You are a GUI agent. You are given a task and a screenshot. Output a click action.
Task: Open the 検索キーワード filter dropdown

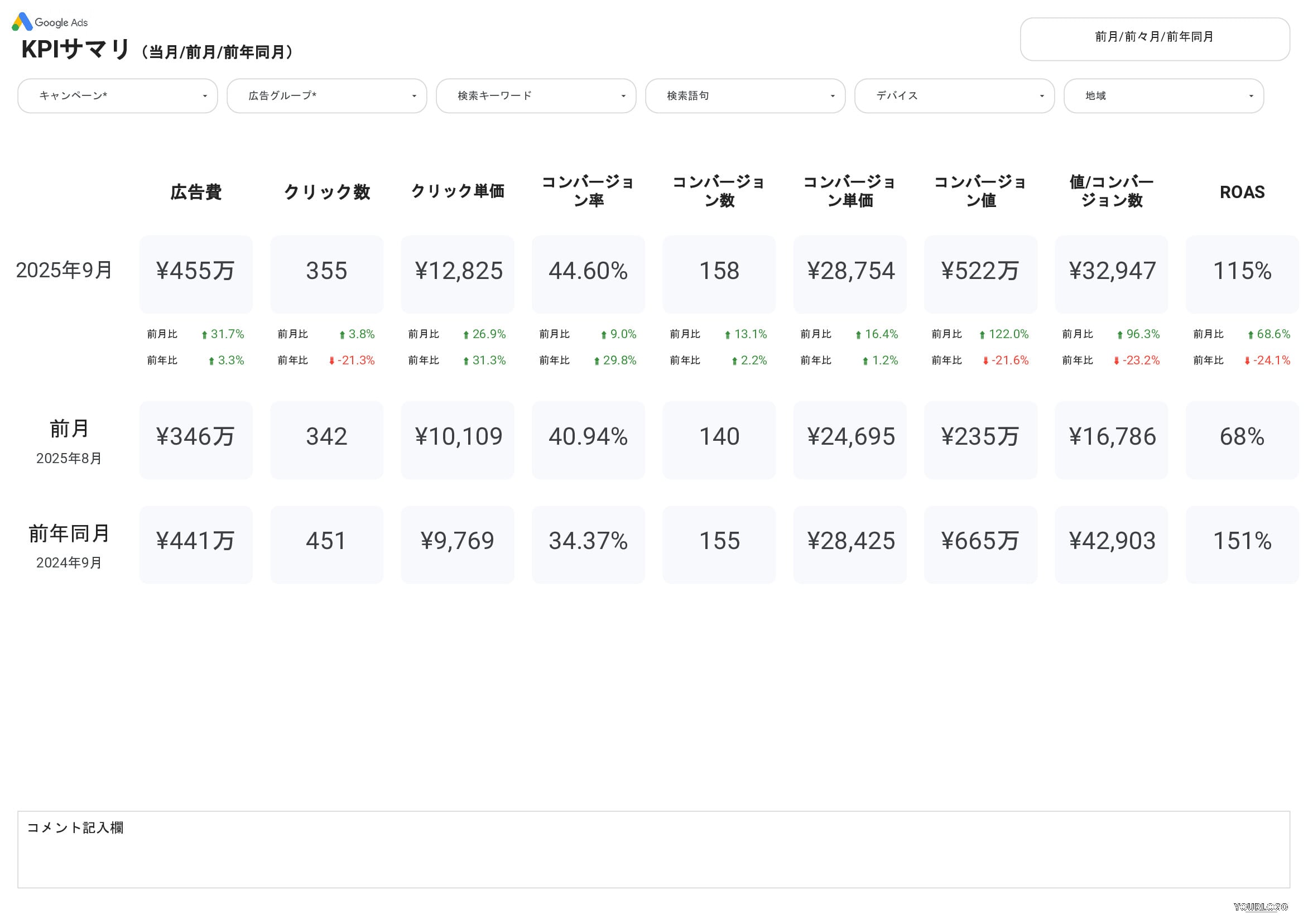pos(536,96)
